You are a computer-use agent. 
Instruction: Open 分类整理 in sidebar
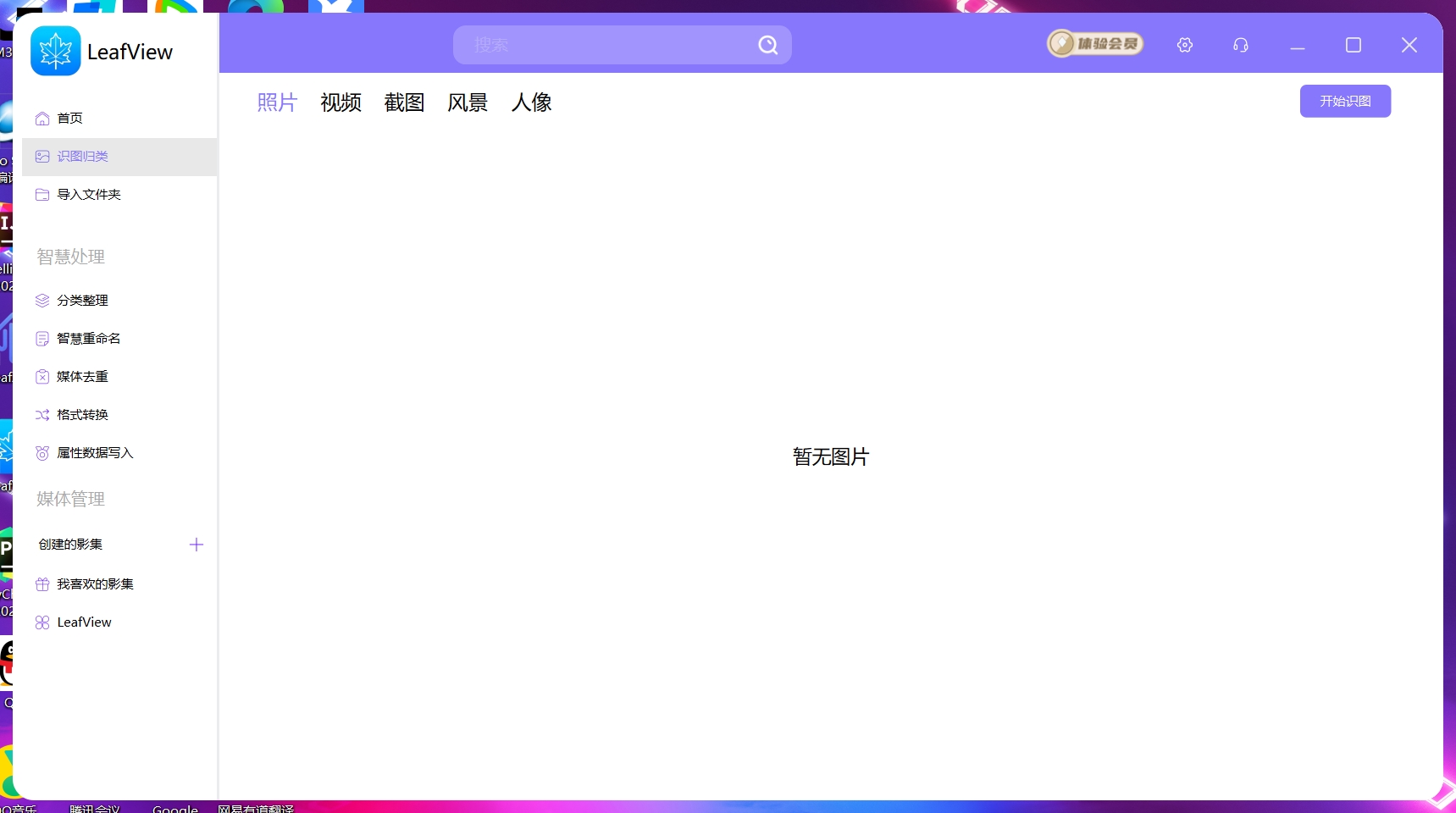click(x=119, y=301)
